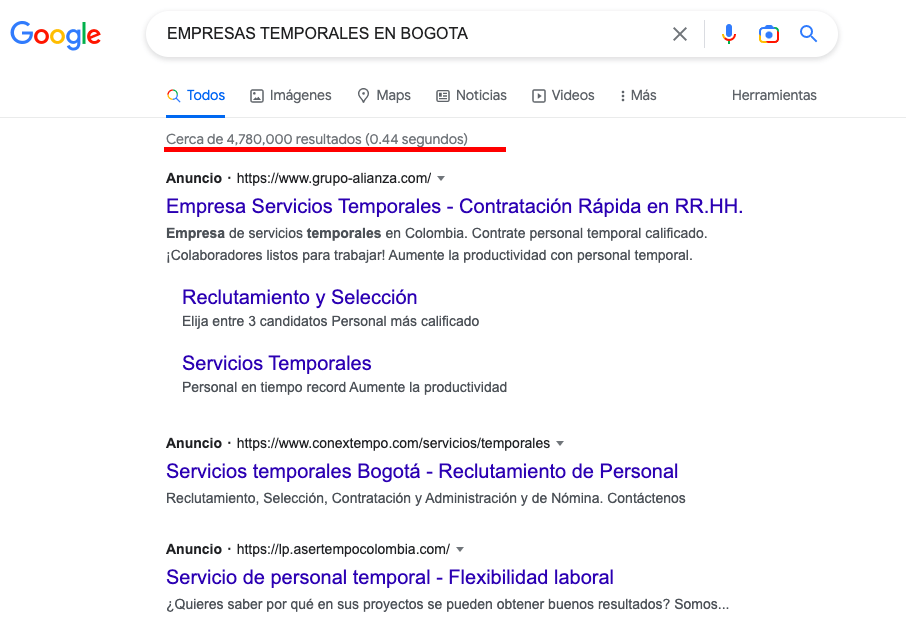Viewport: 906px width, 632px height.
Task: Click the Cerca de 4,780,000 resultados text
Action: coord(317,139)
